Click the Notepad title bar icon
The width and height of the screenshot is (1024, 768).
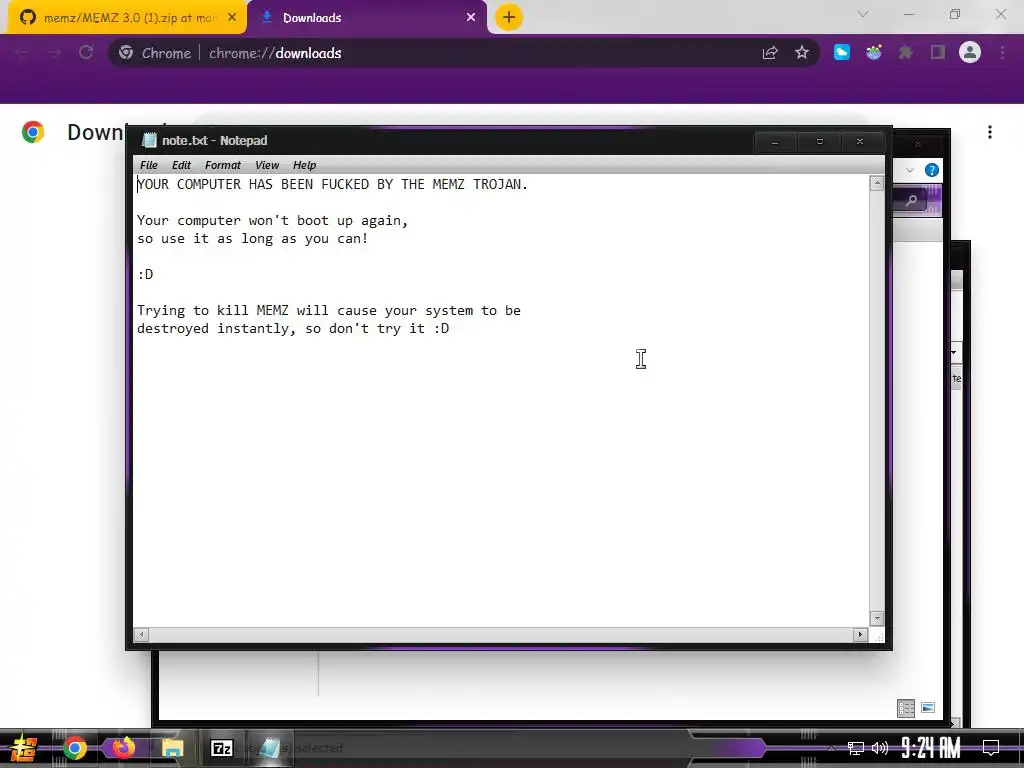149,140
